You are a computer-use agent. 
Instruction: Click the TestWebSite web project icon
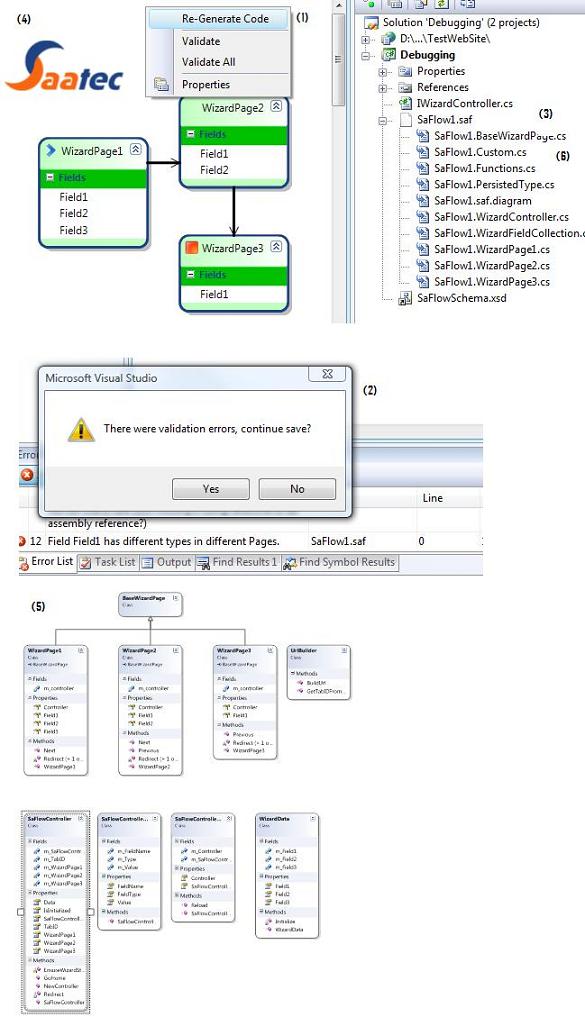click(388, 38)
